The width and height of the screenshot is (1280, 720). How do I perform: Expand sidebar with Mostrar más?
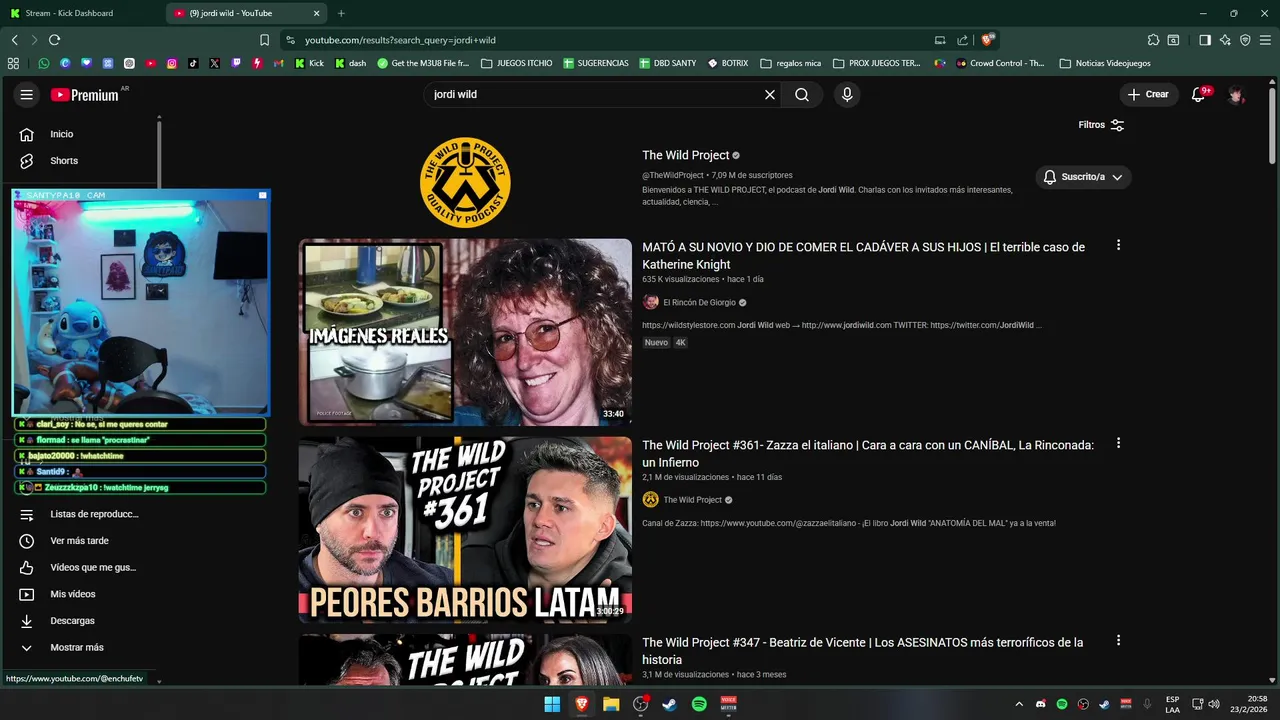point(76,647)
